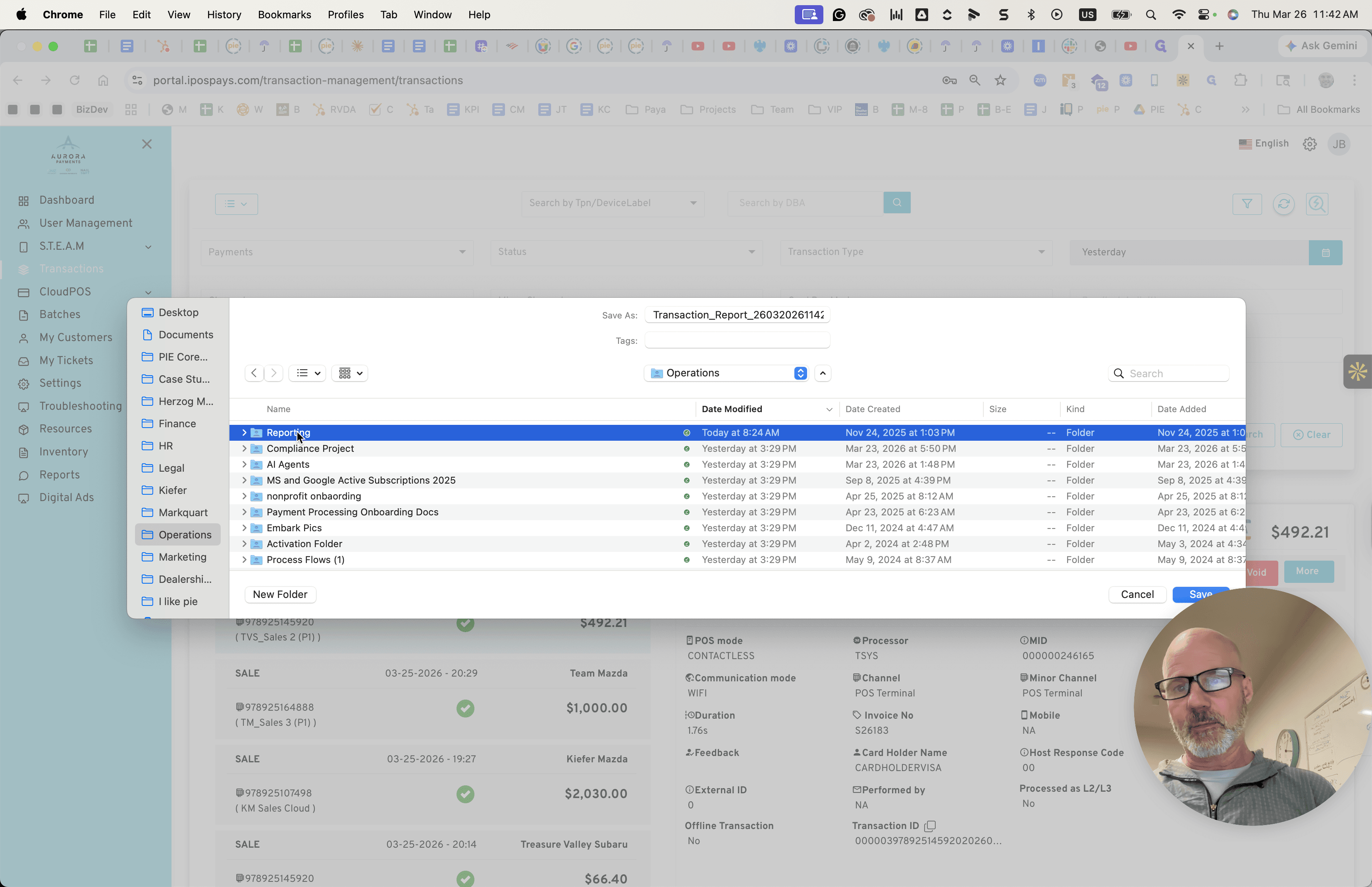Viewport: 1372px width, 887px height.
Task: Go forward in save dialog navigation
Action: (x=274, y=373)
